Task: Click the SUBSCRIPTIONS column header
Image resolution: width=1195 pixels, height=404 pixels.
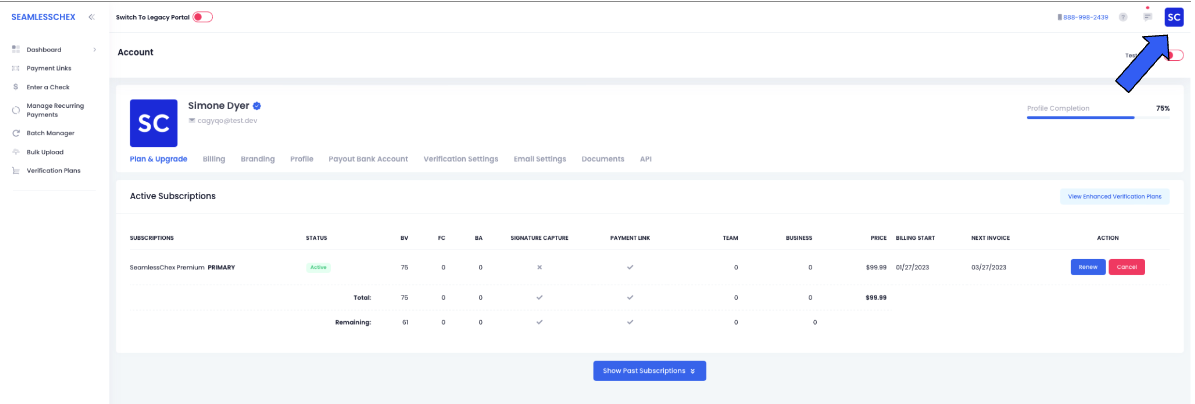Action: (x=152, y=238)
